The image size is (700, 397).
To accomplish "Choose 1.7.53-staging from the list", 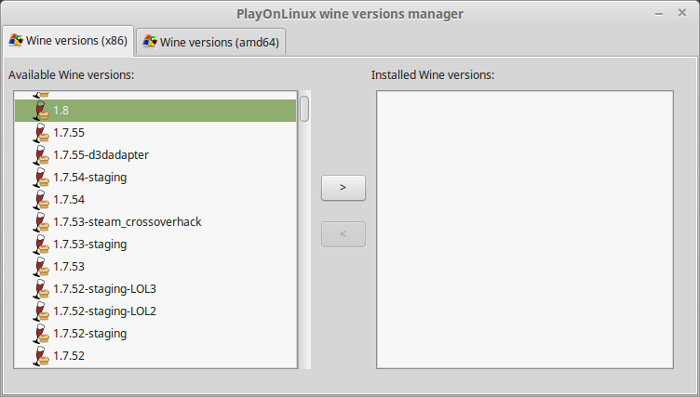I will [155, 244].
